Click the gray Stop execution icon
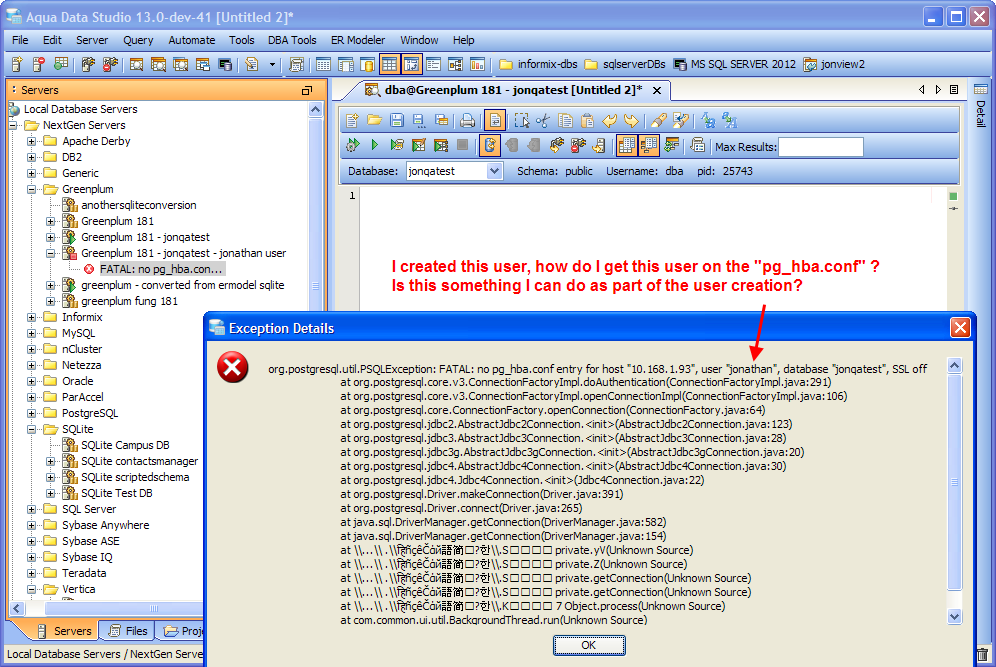Viewport: 996px width, 667px height. [463, 145]
